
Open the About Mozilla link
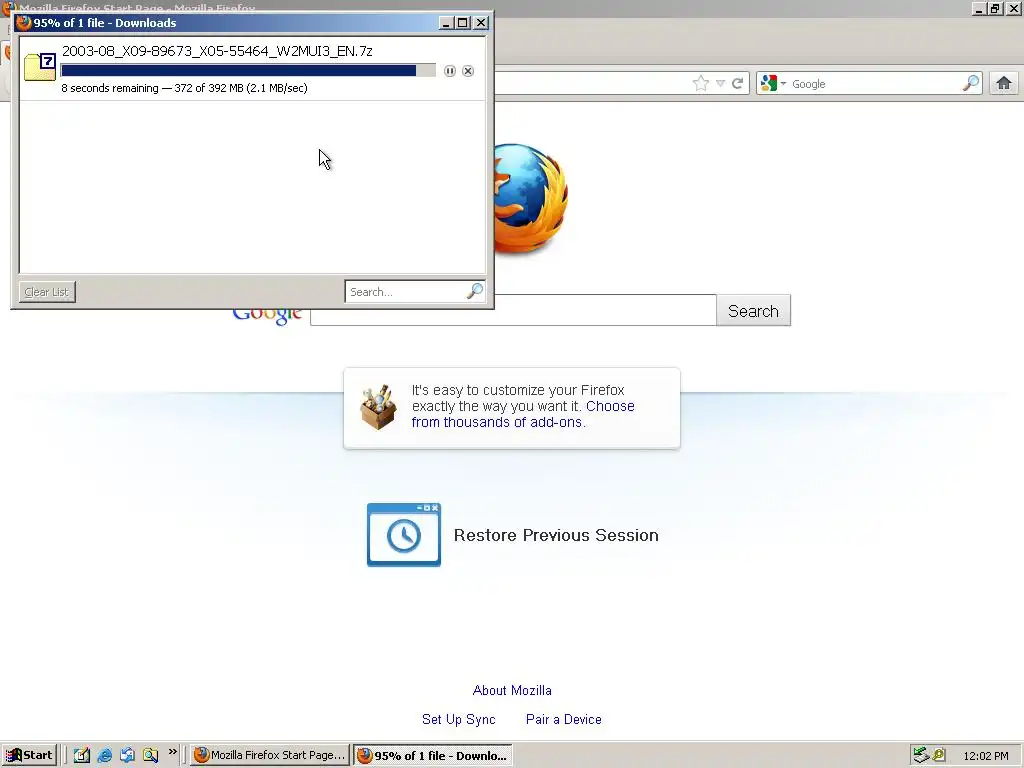click(512, 690)
